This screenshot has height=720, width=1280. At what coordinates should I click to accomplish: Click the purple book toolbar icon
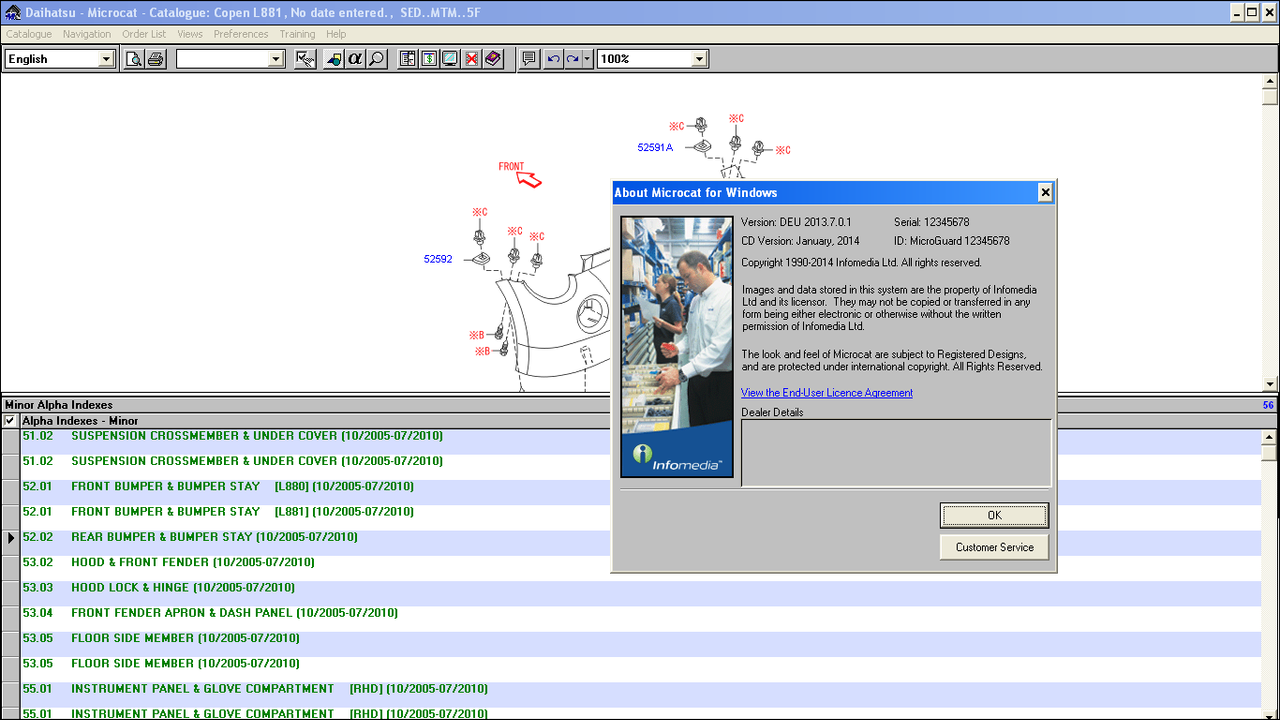(492, 59)
